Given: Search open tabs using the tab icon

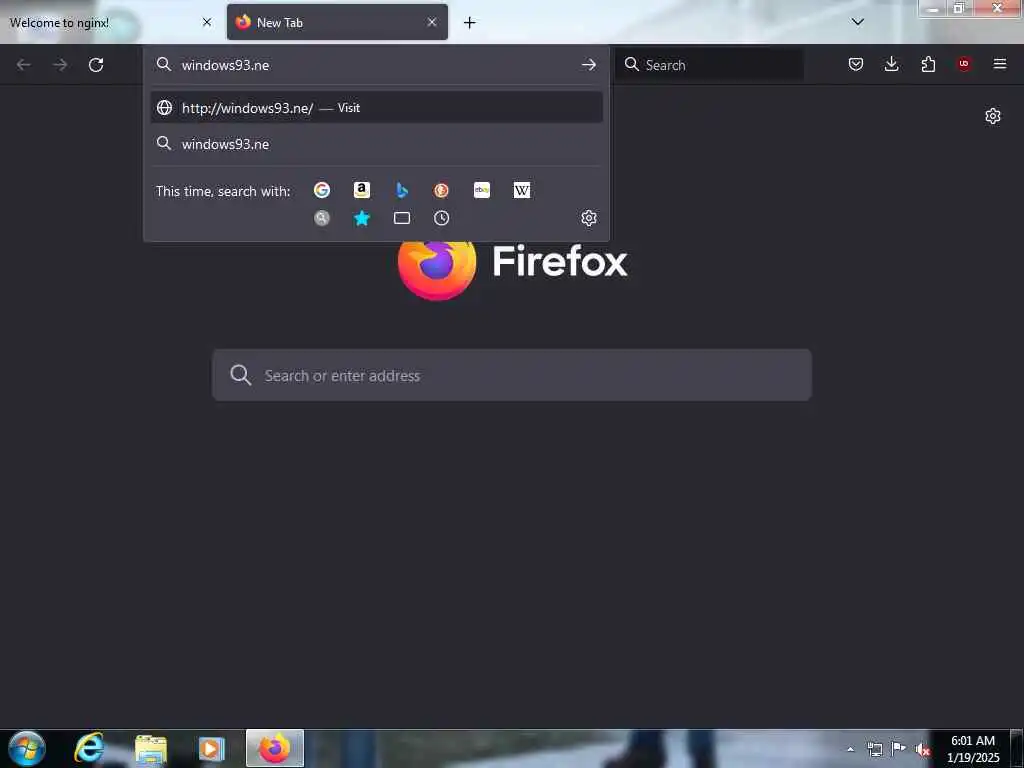Looking at the screenshot, I should click(x=402, y=218).
